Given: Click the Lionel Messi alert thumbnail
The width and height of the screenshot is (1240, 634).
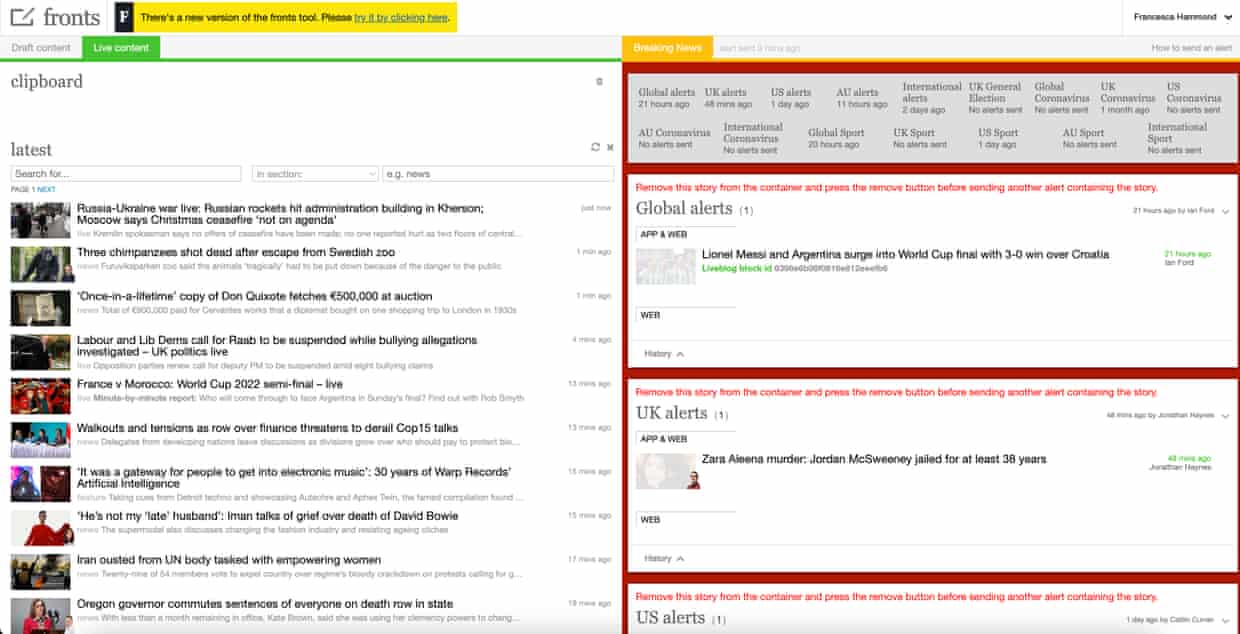Looking at the screenshot, I should 665,267.
